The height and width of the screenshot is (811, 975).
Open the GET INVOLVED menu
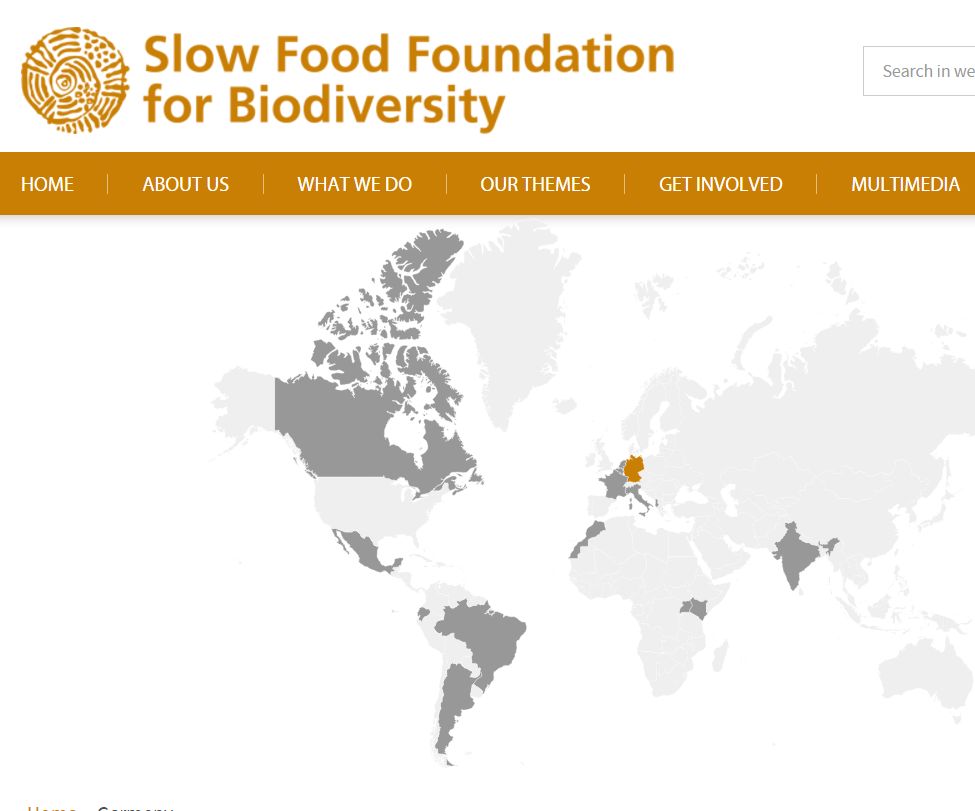[720, 184]
